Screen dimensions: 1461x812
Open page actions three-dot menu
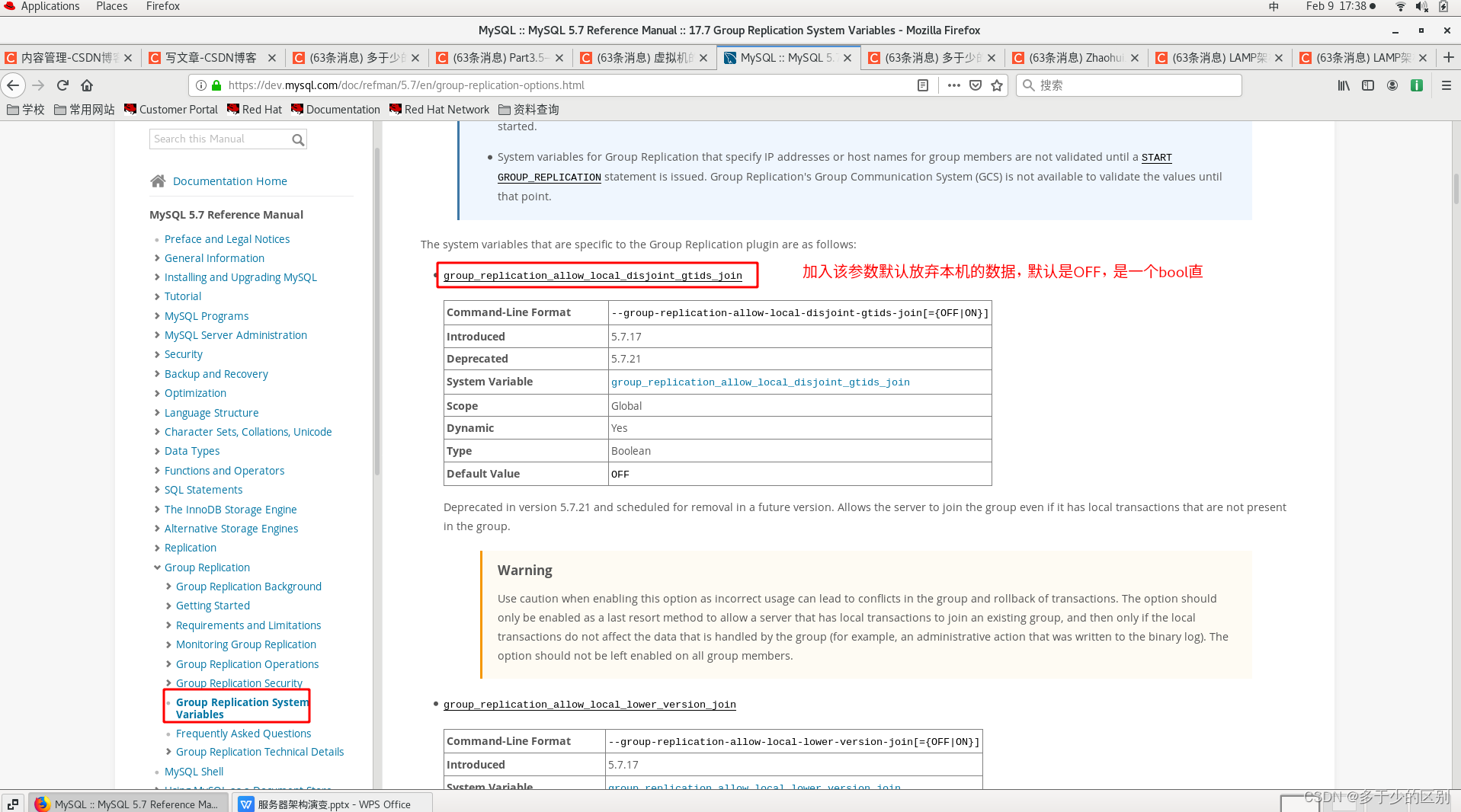[x=953, y=85]
